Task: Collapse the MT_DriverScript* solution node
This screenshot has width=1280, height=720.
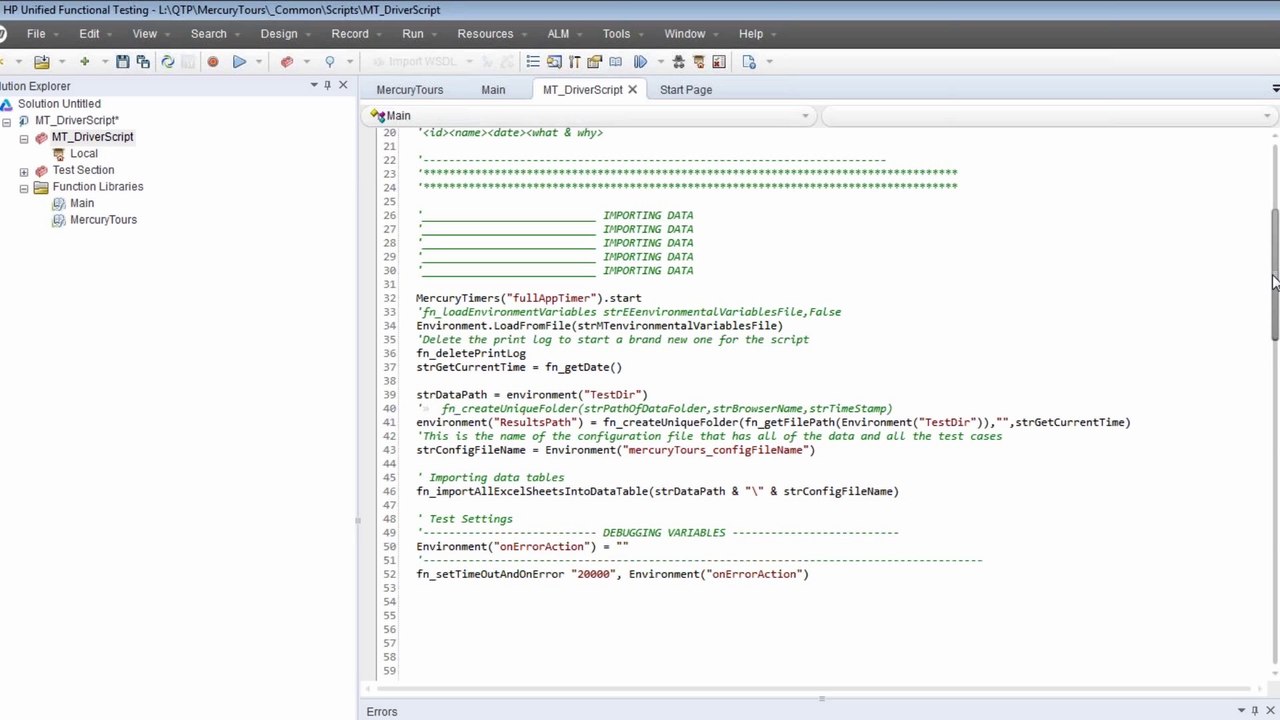Action: click(7, 121)
